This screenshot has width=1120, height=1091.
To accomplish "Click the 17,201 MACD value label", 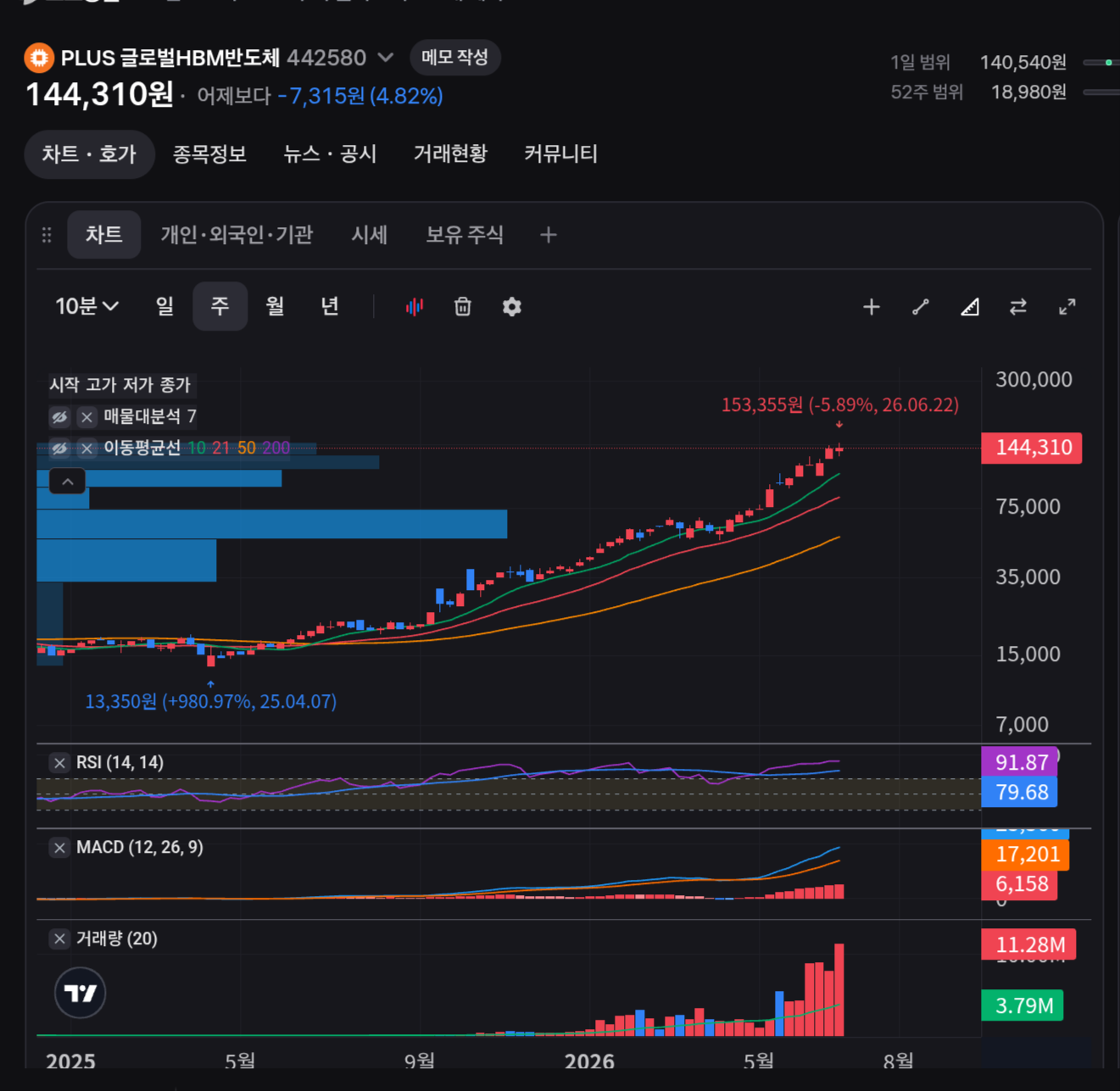I will point(1026,854).
